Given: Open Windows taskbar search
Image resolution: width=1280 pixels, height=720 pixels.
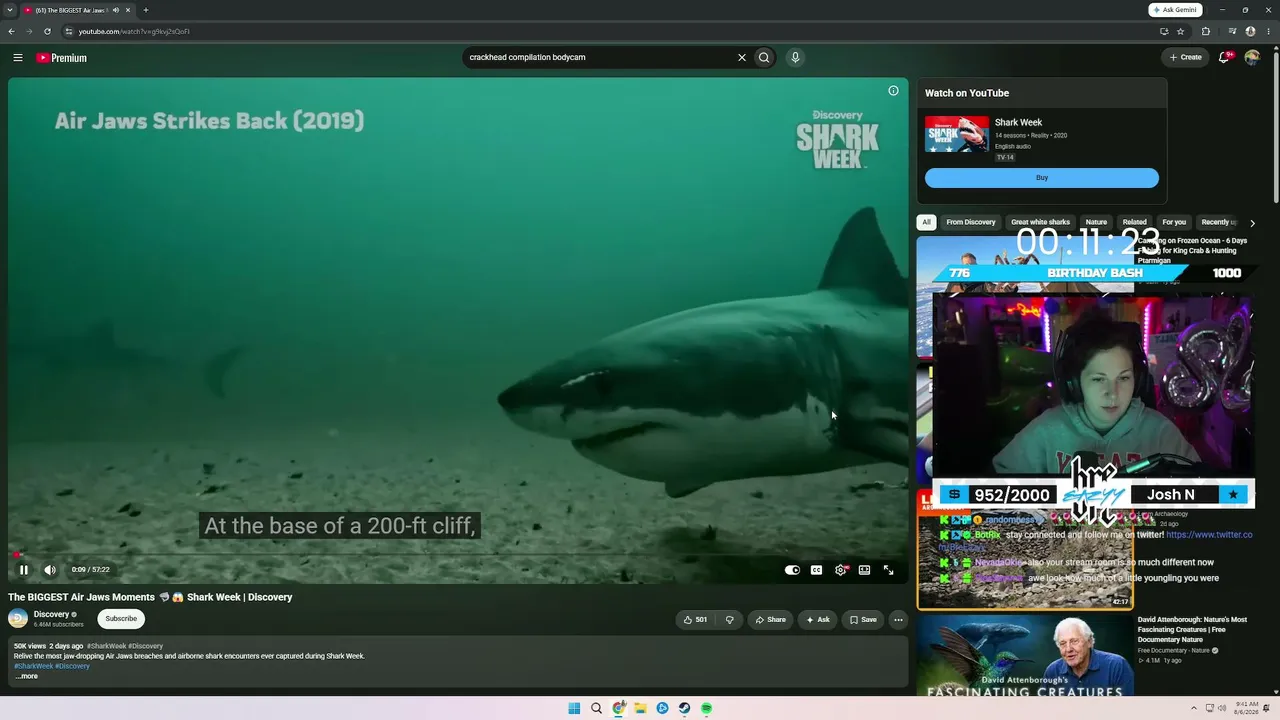Looking at the screenshot, I should point(596,708).
